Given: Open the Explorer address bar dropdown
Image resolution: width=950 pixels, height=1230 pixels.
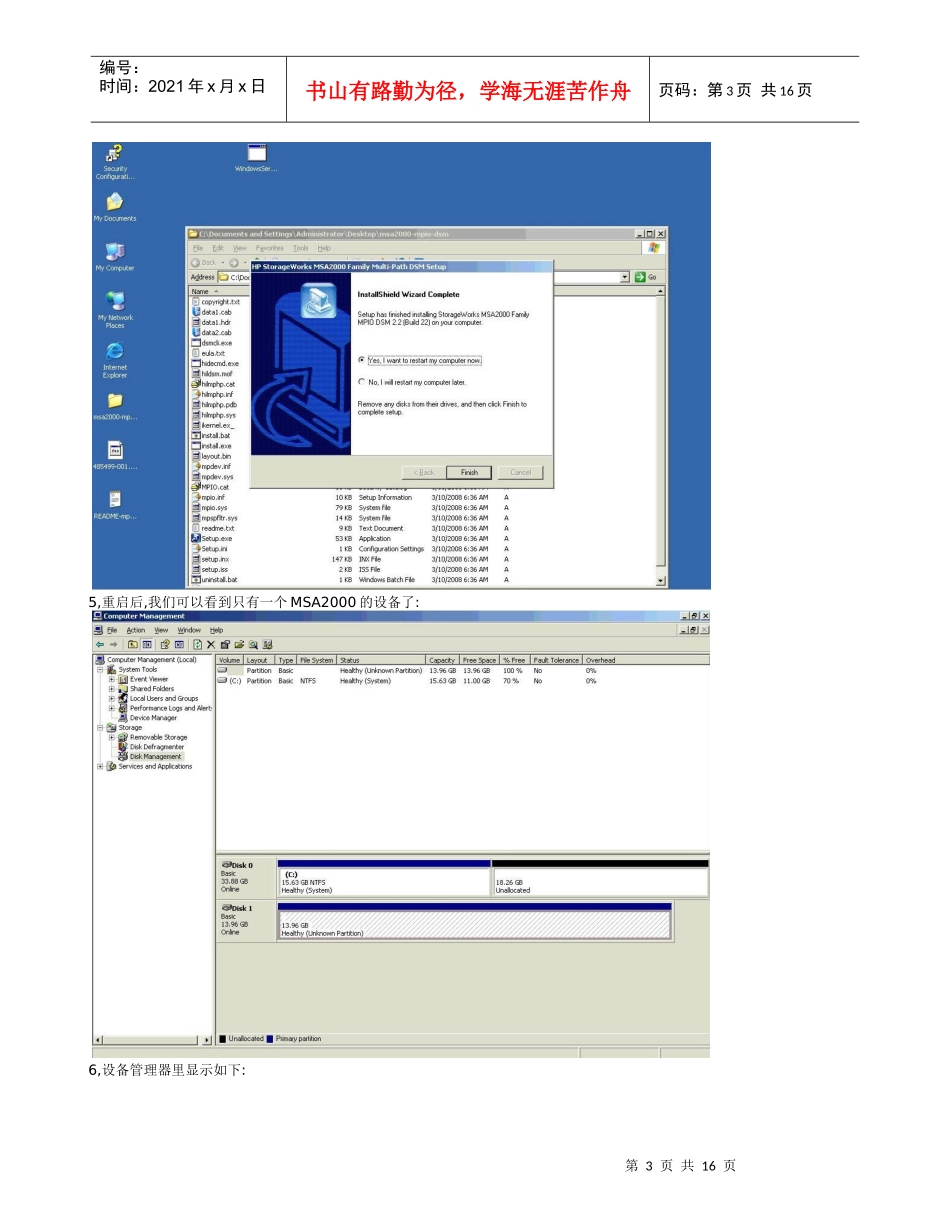Looking at the screenshot, I should pos(626,277).
